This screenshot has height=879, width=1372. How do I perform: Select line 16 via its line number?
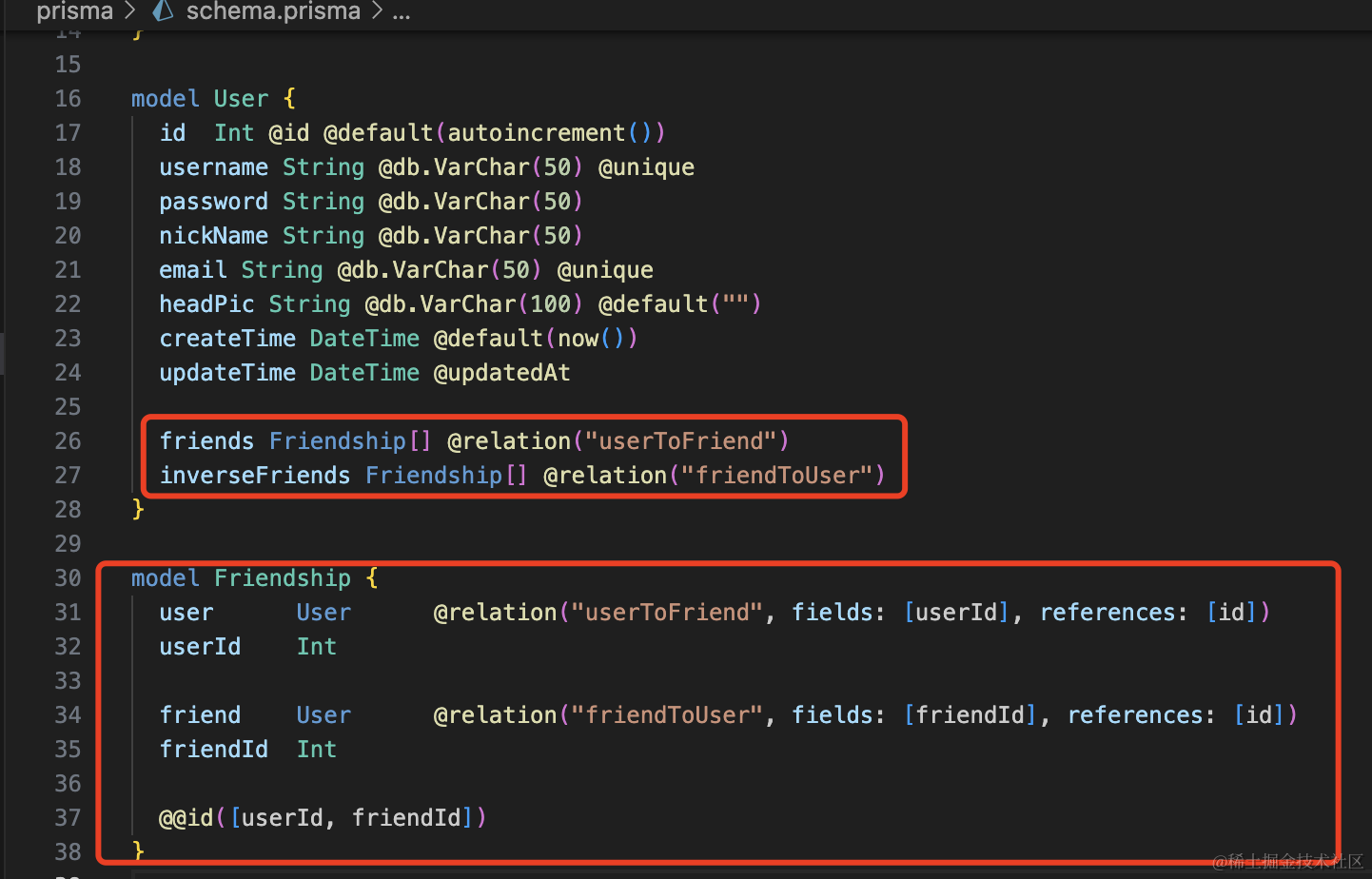click(68, 99)
